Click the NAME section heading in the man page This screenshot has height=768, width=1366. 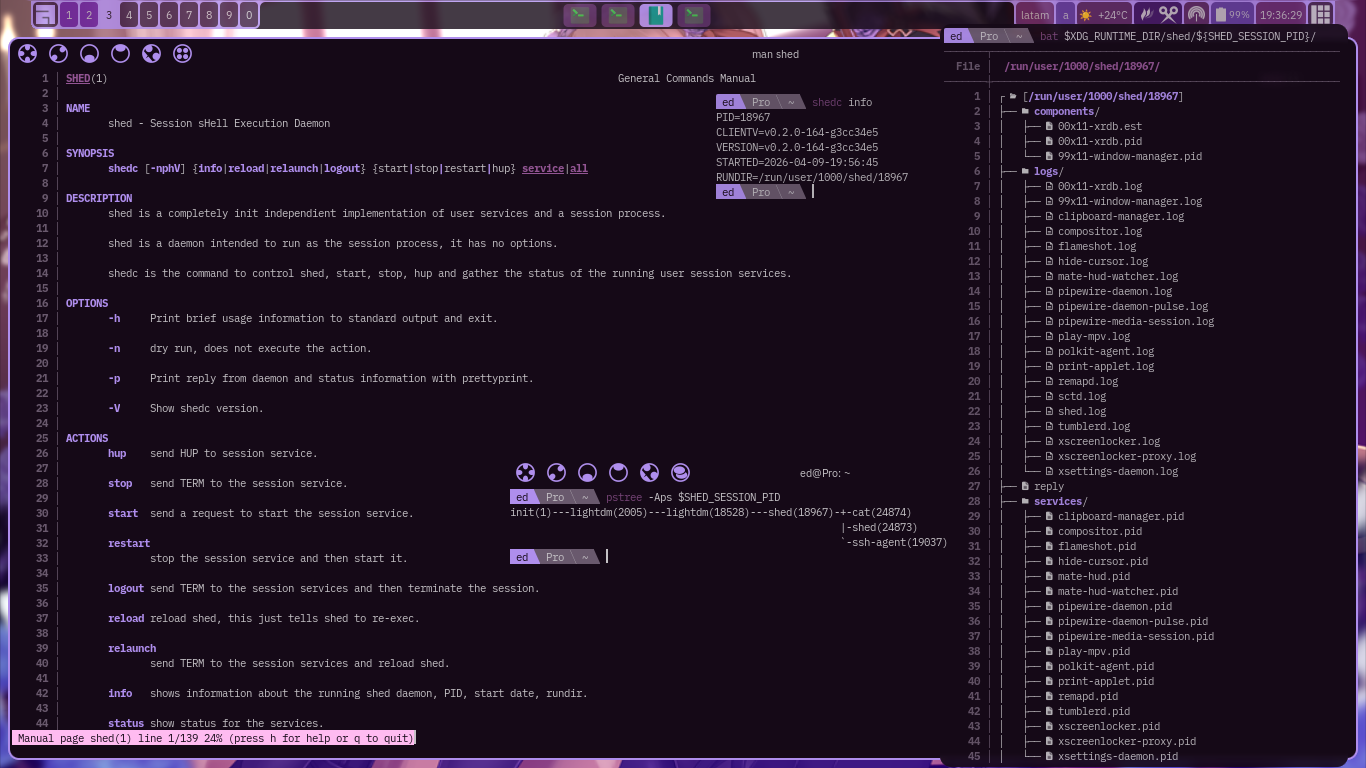coord(78,108)
